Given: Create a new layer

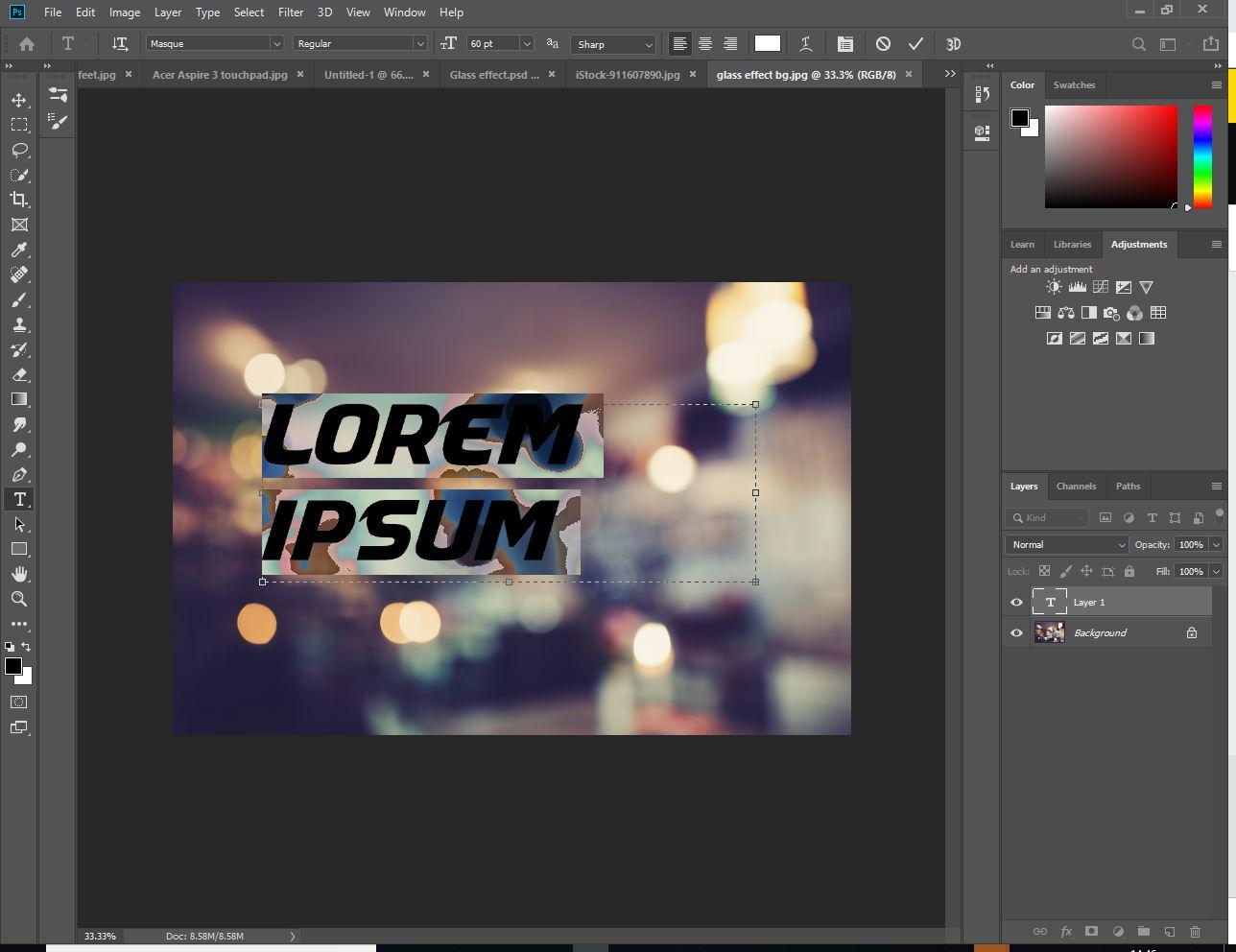Looking at the screenshot, I should pyautogui.click(x=1170, y=931).
